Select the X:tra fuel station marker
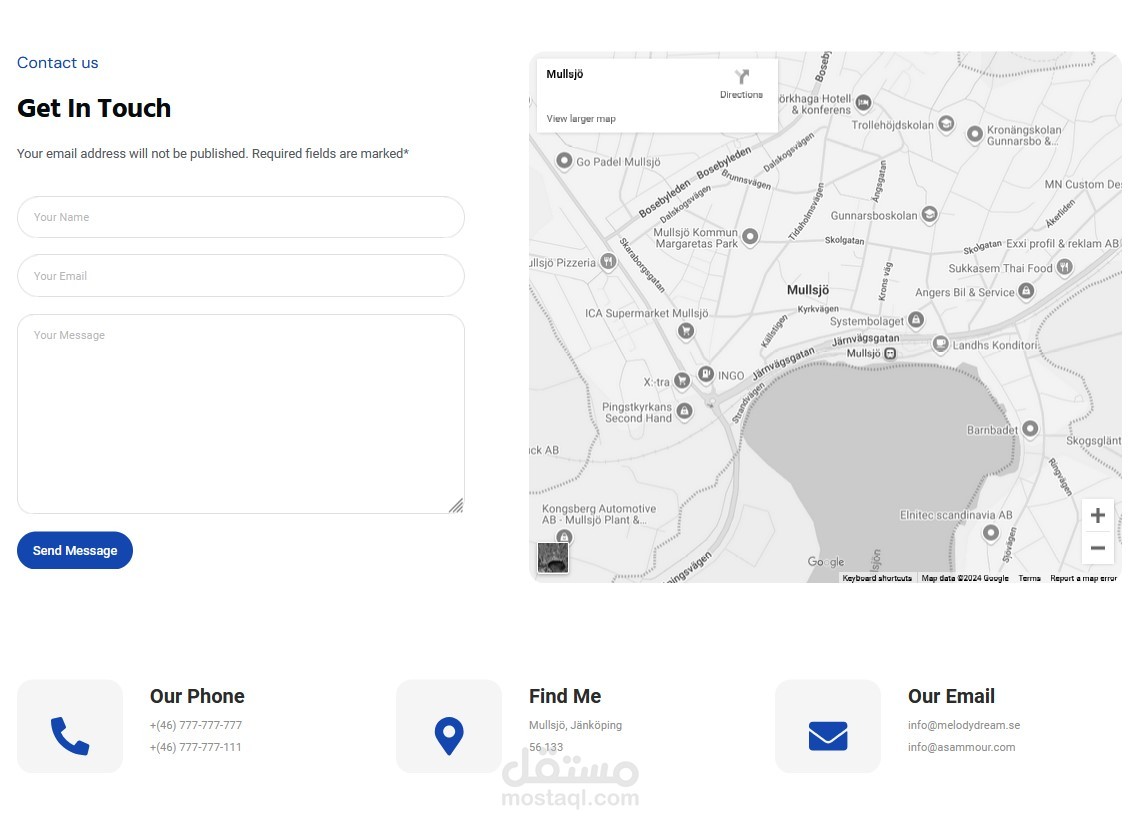The height and width of the screenshot is (827, 1142). coord(682,380)
